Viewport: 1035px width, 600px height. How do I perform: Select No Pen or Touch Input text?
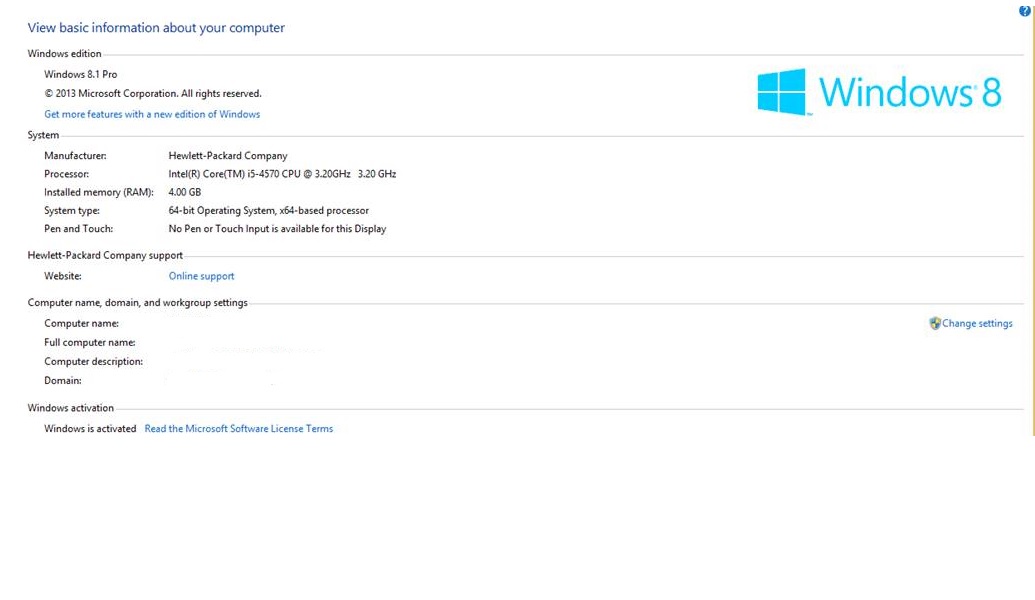pyautogui.click(x=277, y=229)
